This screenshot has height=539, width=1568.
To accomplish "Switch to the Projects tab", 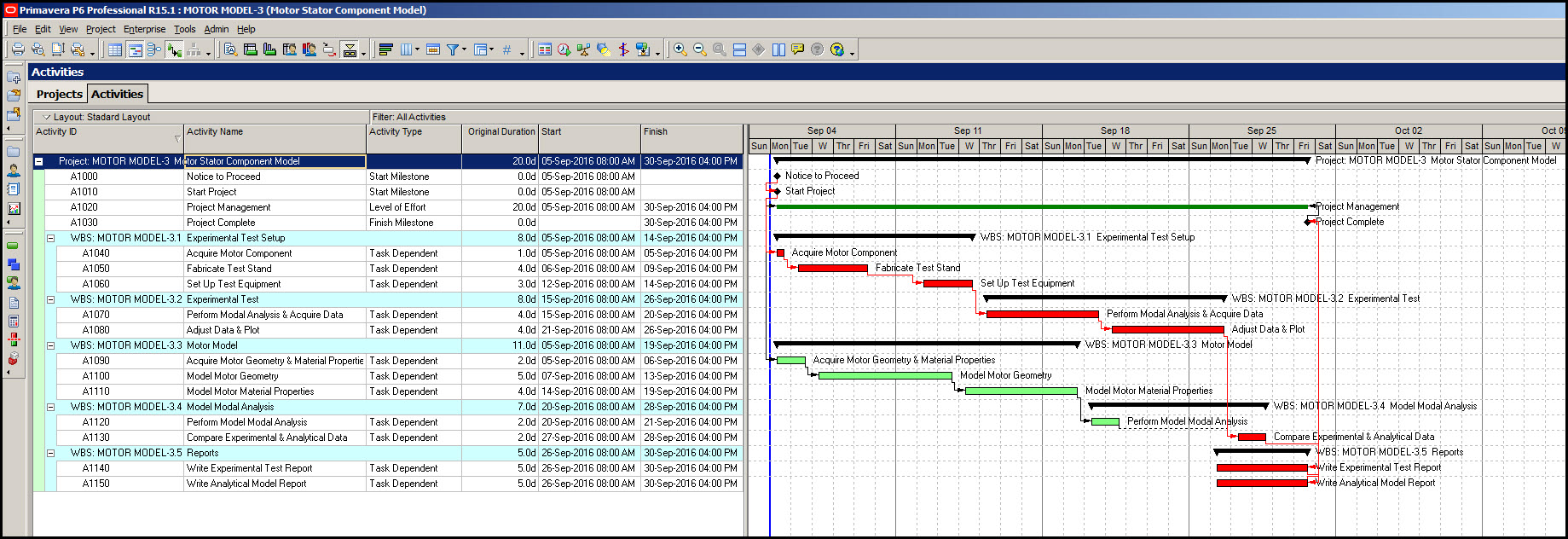I will (60, 94).
